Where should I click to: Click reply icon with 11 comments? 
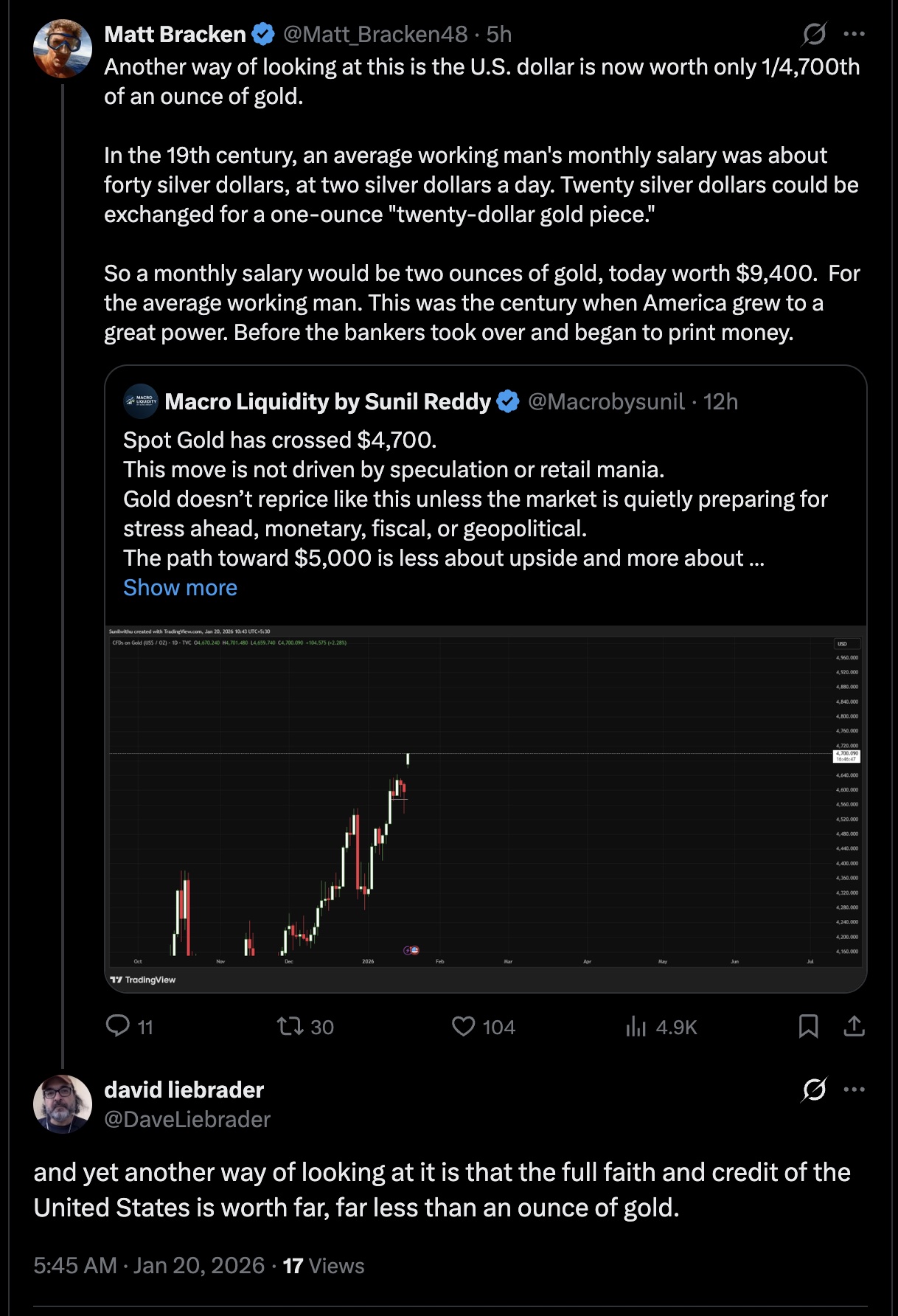coord(118,1026)
